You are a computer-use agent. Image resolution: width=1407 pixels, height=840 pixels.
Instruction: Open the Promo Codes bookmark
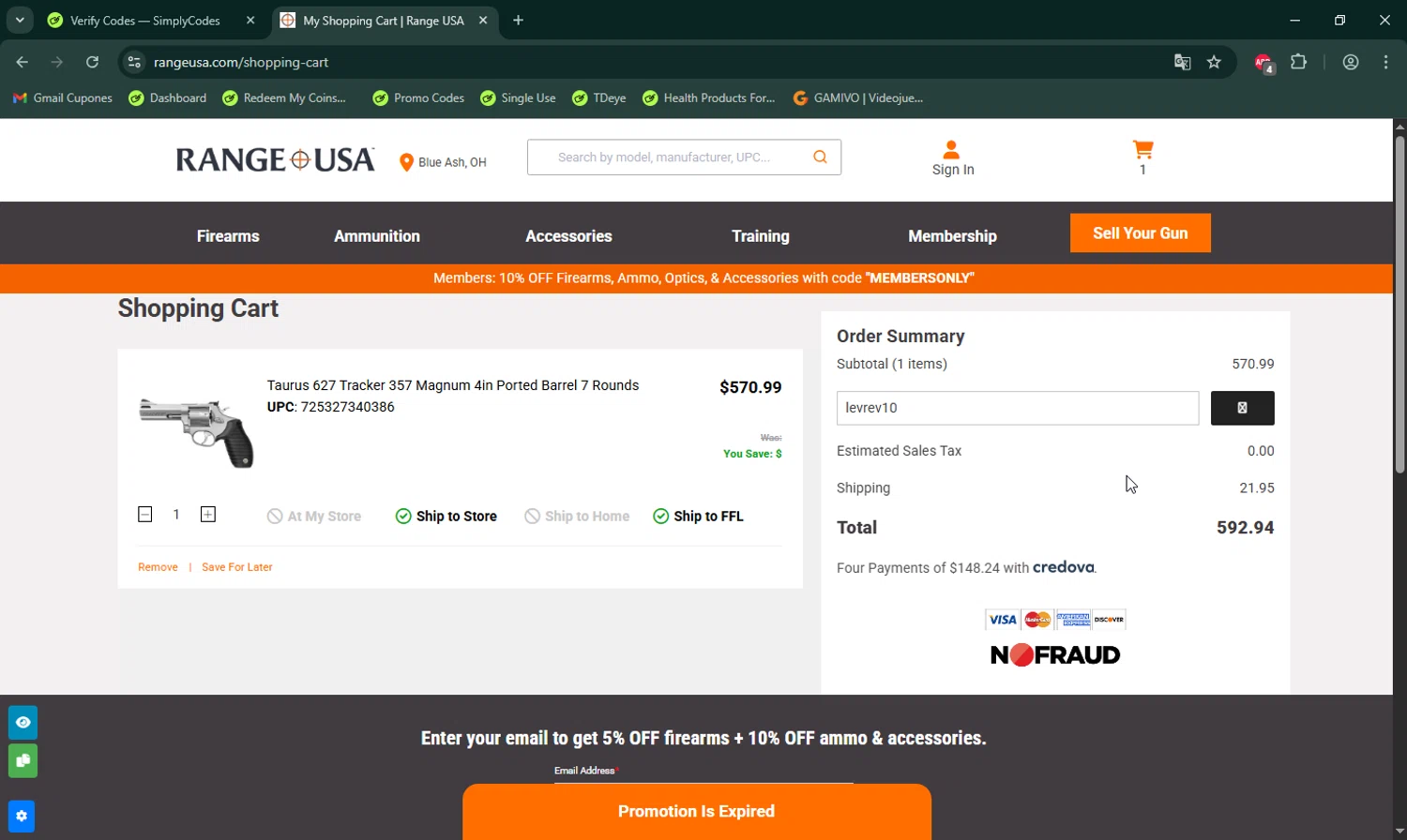click(418, 97)
